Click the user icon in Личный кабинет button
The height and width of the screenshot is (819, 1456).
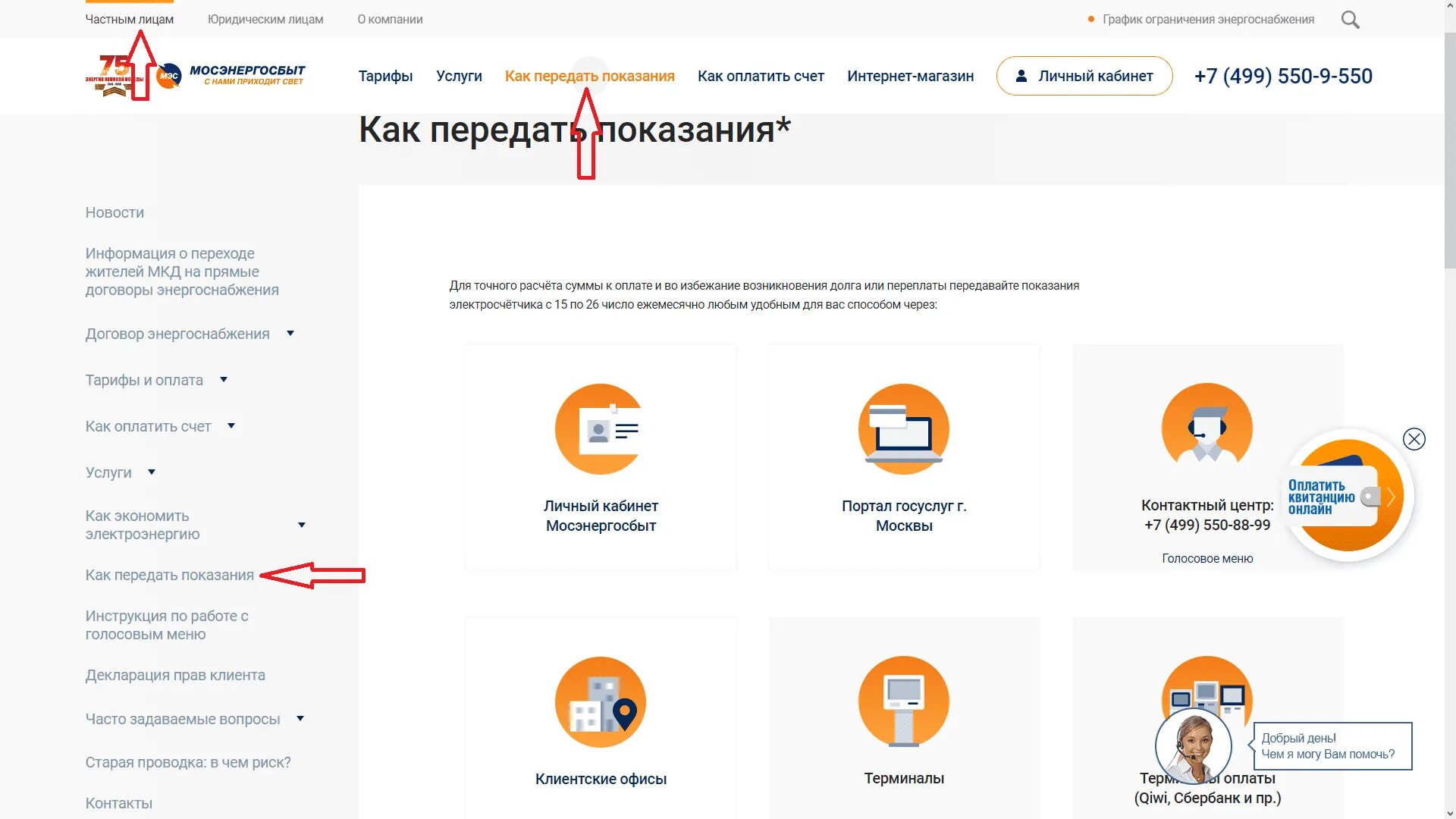tap(1021, 76)
